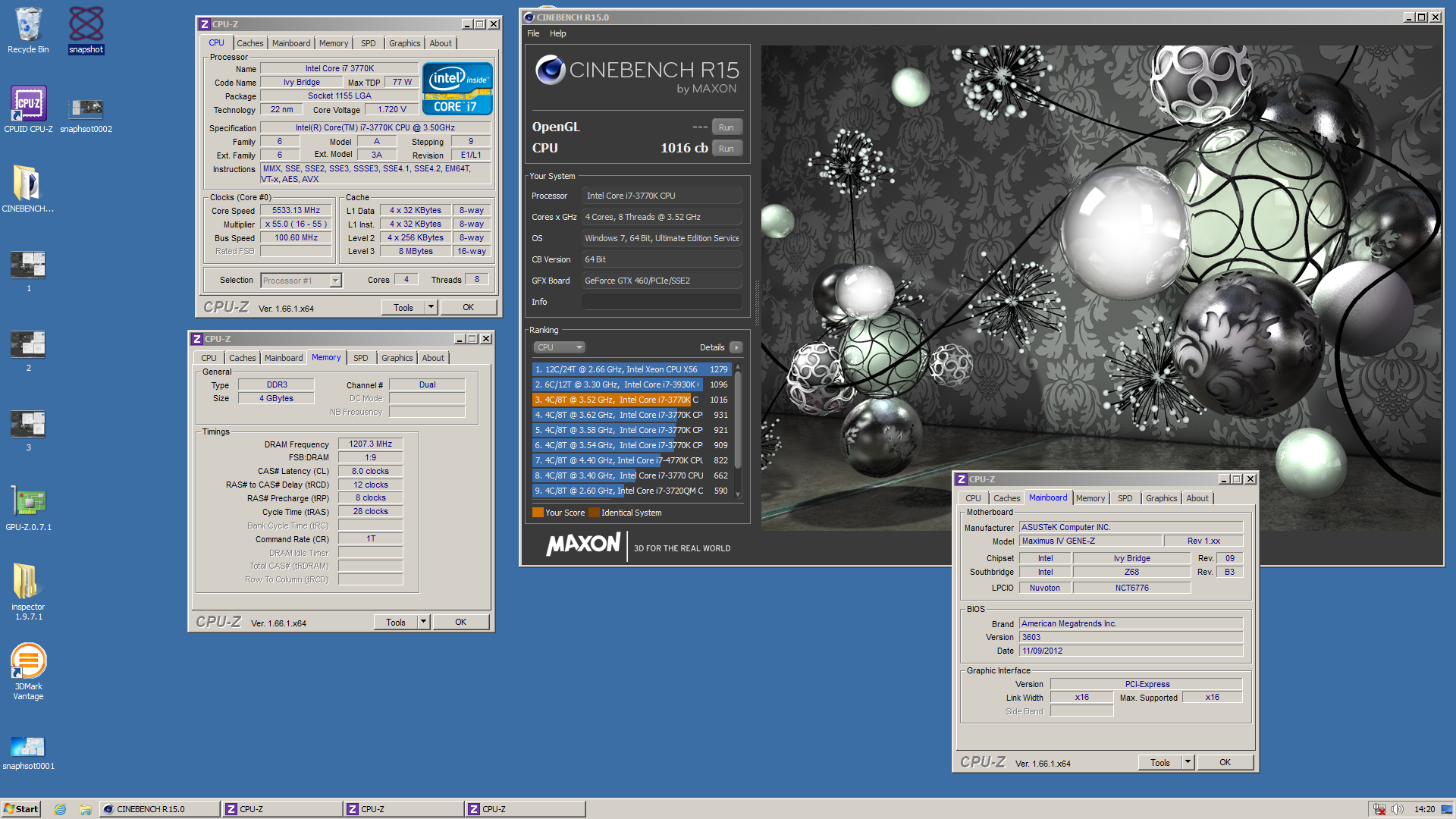Switch to About tab in CPU-Z Mainboard window
This screenshot has width=1456, height=819.
coord(1197,498)
